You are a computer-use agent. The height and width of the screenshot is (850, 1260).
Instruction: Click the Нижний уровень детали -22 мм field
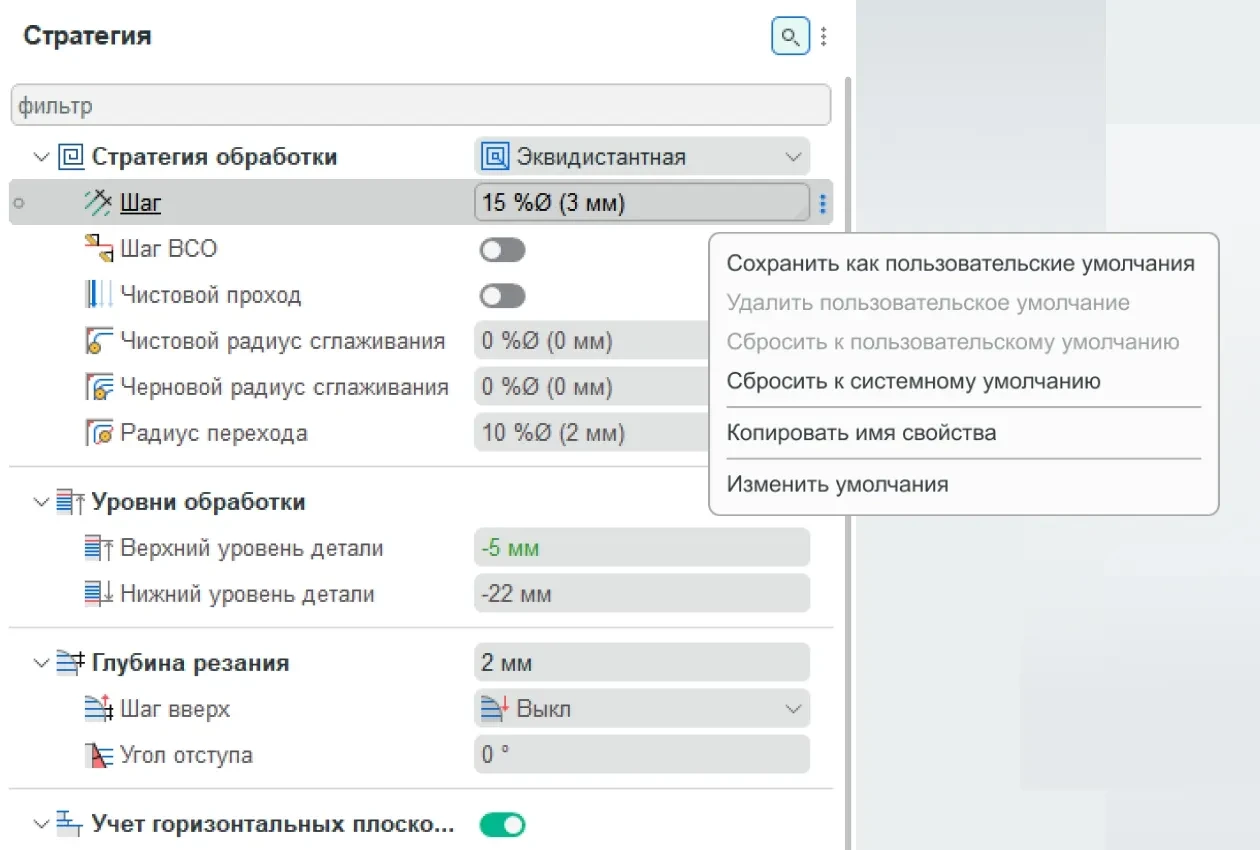pyautogui.click(x=642, y=594)
